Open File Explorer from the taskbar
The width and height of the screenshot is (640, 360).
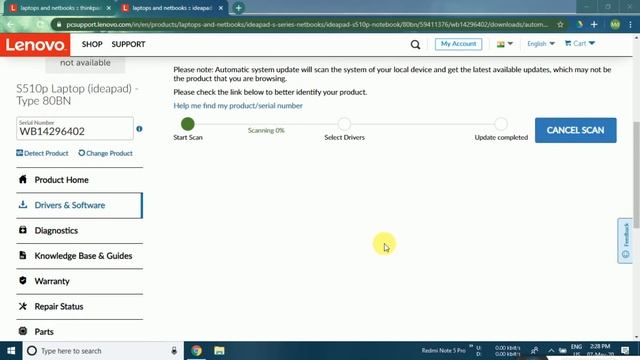point(219,351)
